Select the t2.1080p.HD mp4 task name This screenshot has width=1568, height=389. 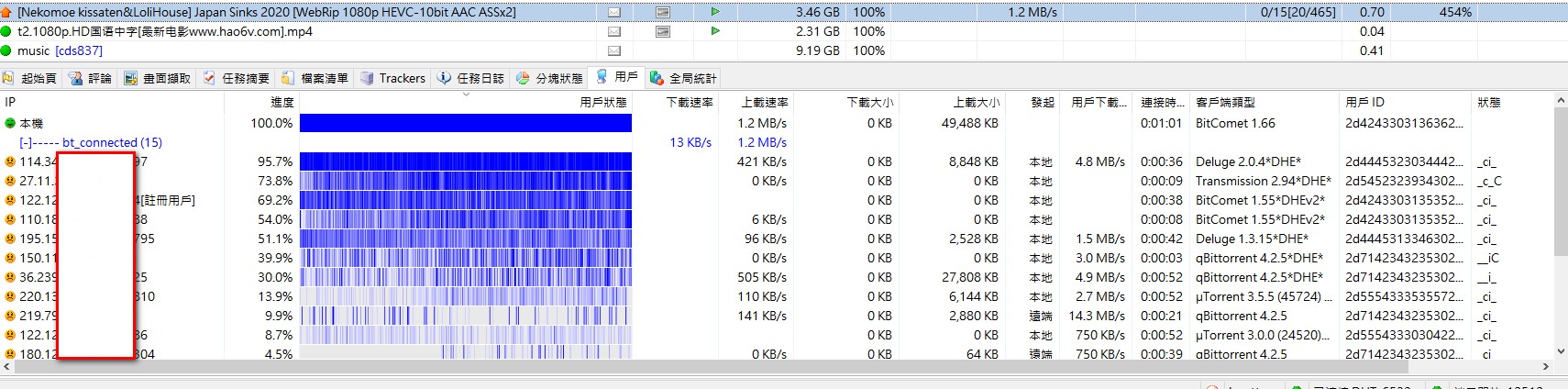(165, 31)
